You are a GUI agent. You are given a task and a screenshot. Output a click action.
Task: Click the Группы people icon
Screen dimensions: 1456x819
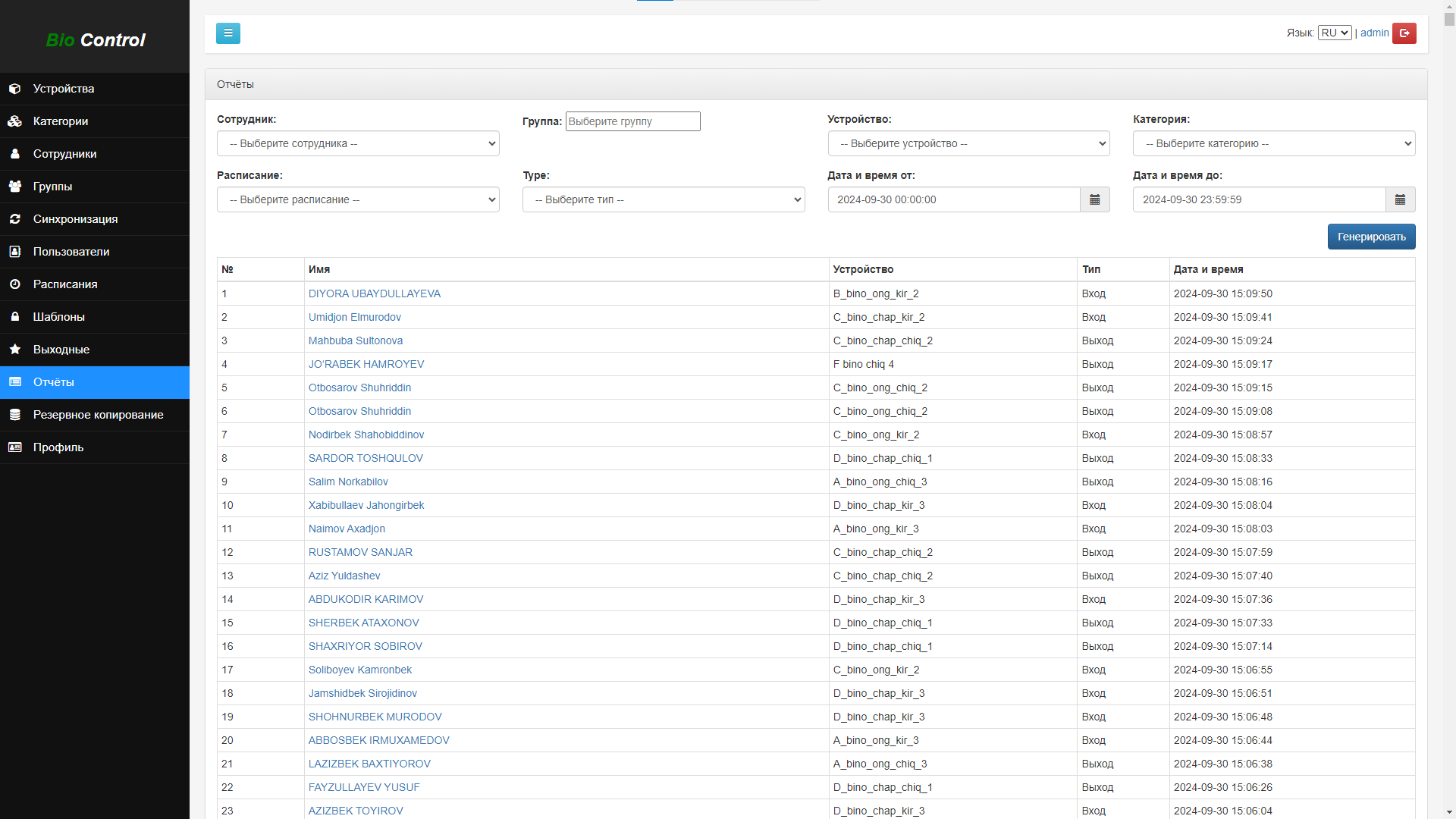[14, 187]
